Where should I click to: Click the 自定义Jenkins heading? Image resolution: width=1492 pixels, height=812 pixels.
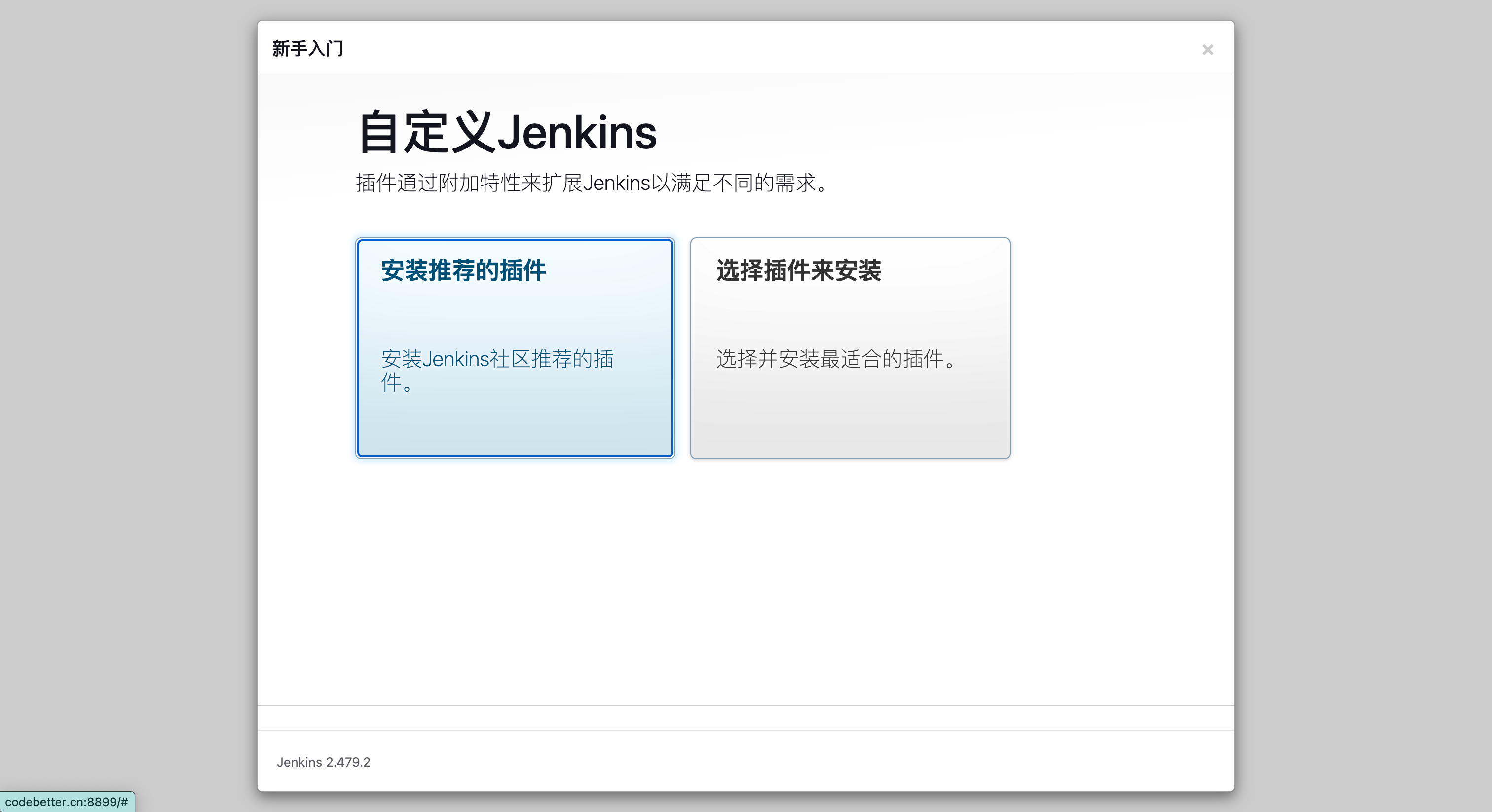(x=507, y=132)
